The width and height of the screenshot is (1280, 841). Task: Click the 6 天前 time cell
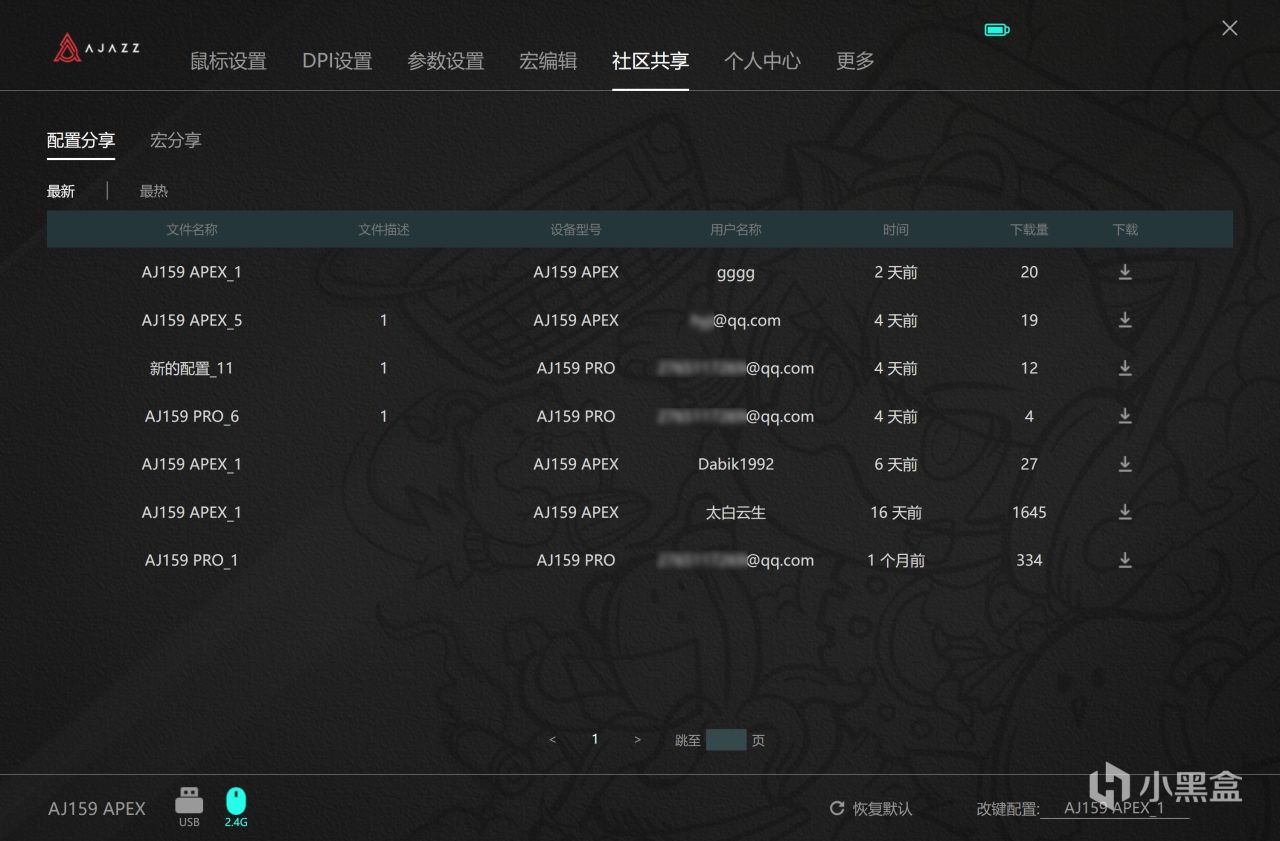[x=896, y=464]
